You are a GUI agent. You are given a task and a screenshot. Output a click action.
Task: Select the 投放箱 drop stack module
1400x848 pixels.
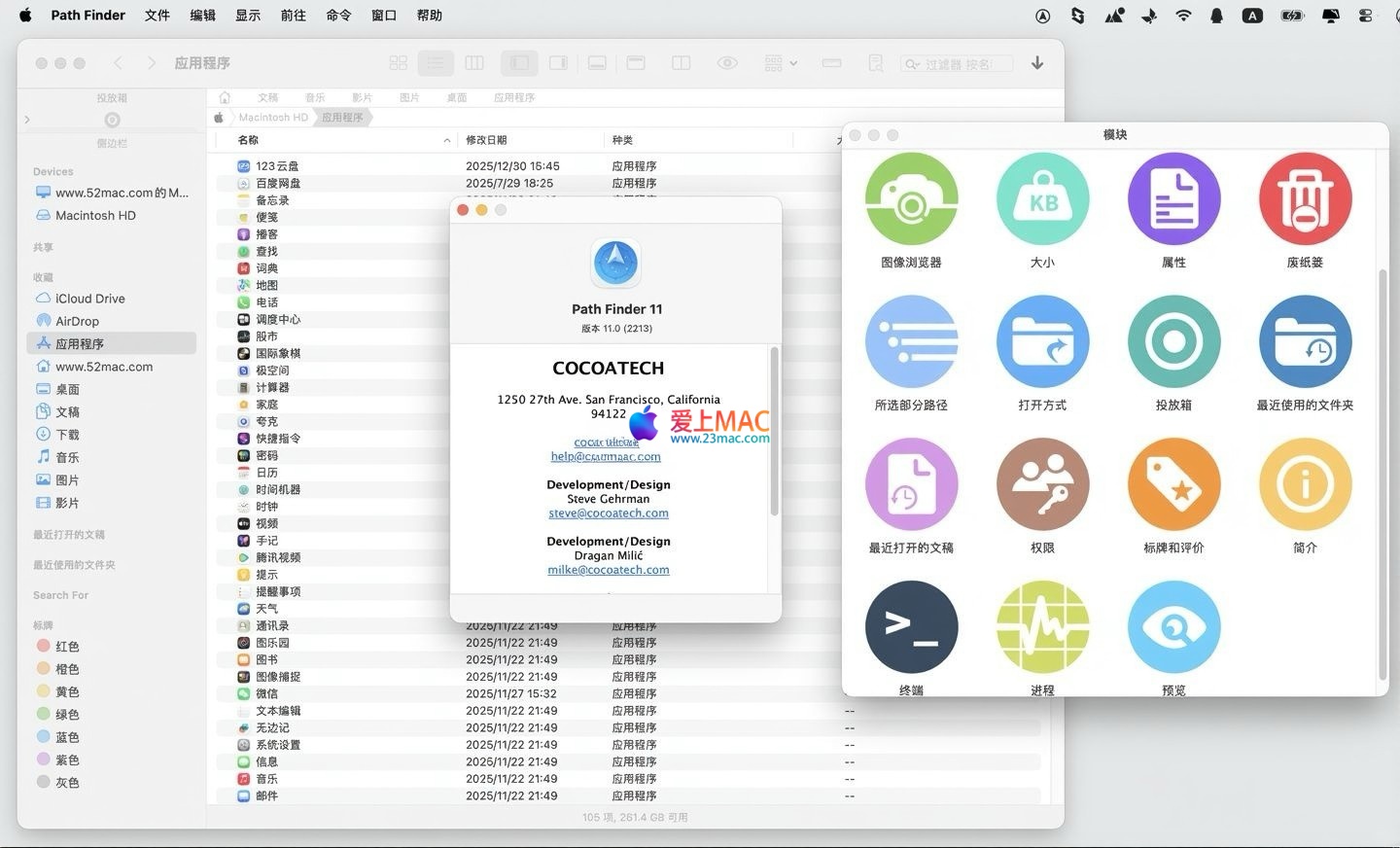point(1173,341)
